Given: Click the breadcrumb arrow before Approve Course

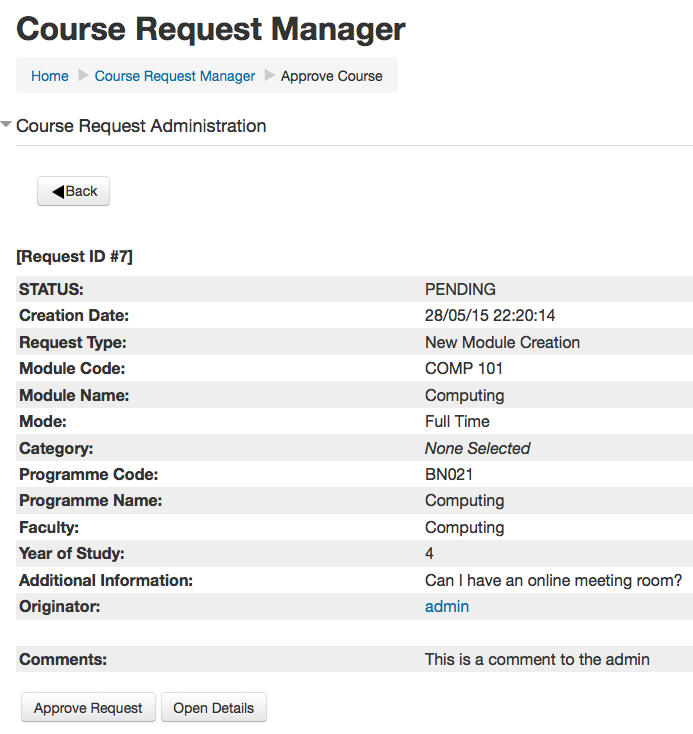Looking at the screenshot, I should pyautogui.click(x=269, y=76).
